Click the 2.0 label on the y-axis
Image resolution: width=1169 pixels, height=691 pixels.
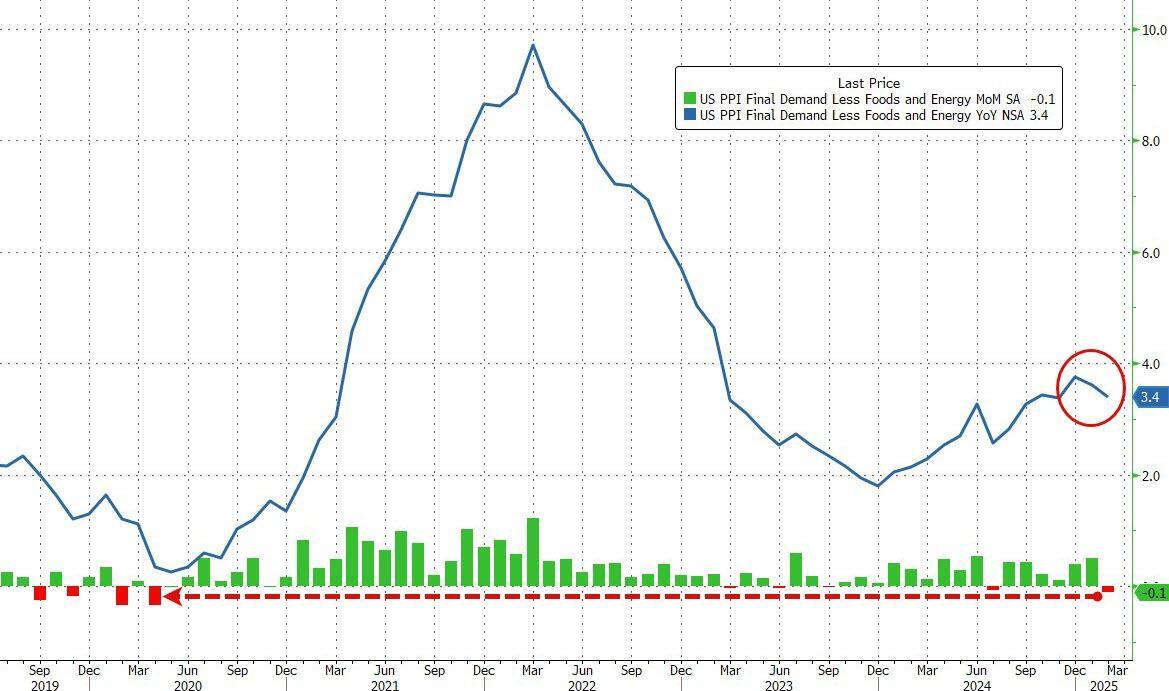[1151, 476]
